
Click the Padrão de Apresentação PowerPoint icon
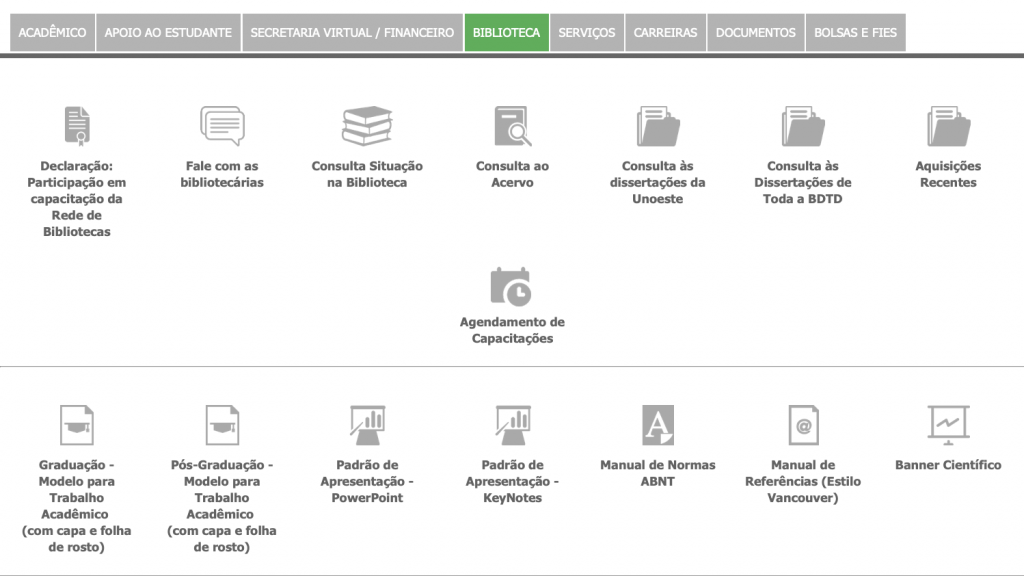(367, 425)
